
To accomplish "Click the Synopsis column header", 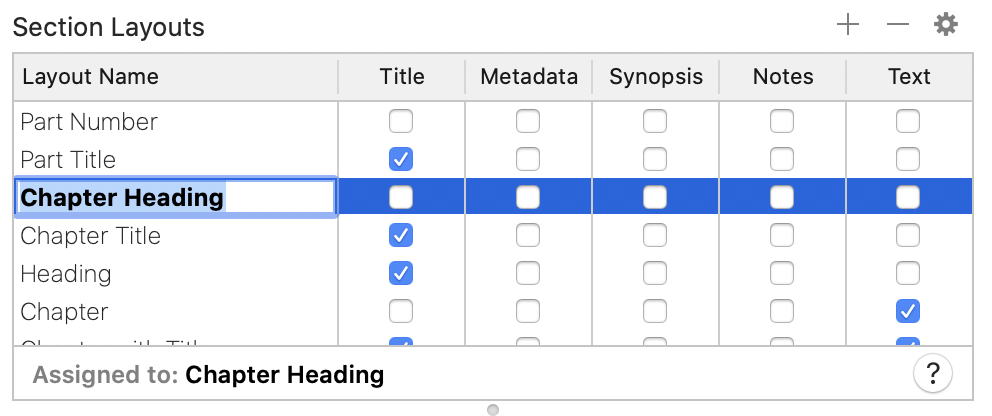I will pyautogui.click(x=656, y=77).
